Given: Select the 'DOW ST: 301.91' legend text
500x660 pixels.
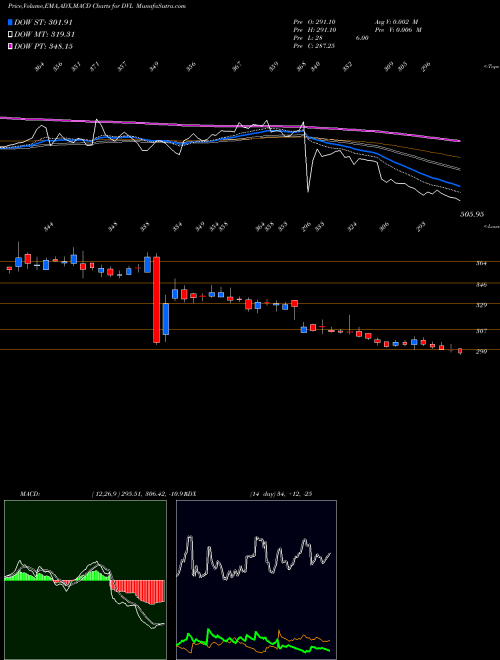Looking at the screenshot, I should [x=44, y=22].
